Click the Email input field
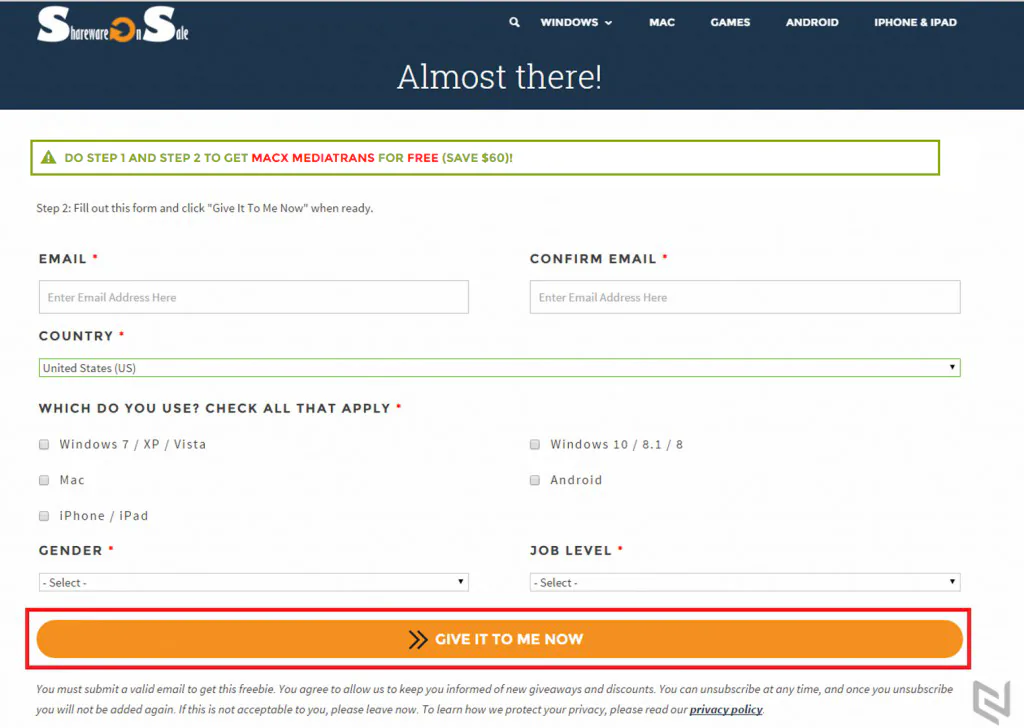The height and width of the screenshot is (728, 1024). 253,297
